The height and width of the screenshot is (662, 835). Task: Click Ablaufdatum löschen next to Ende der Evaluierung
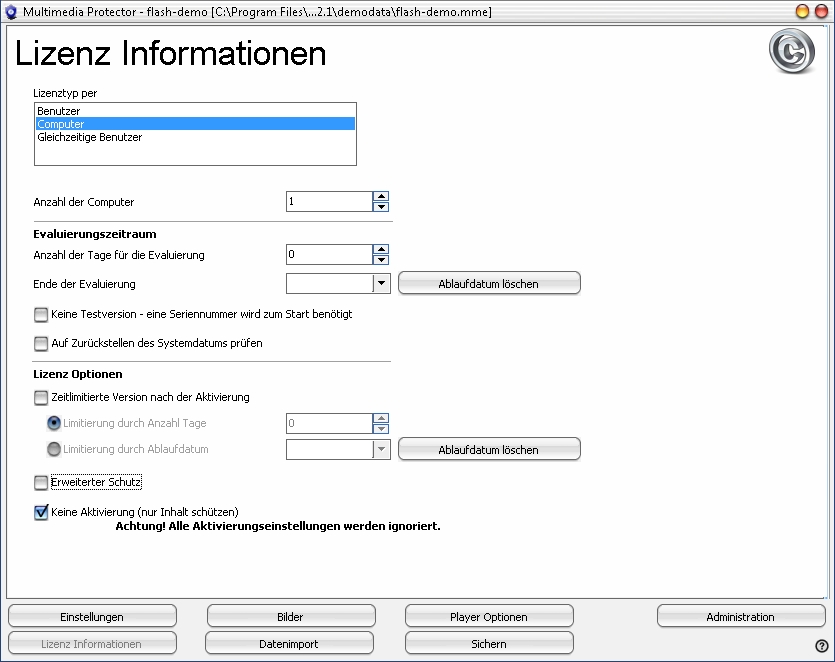pos(489,284)
